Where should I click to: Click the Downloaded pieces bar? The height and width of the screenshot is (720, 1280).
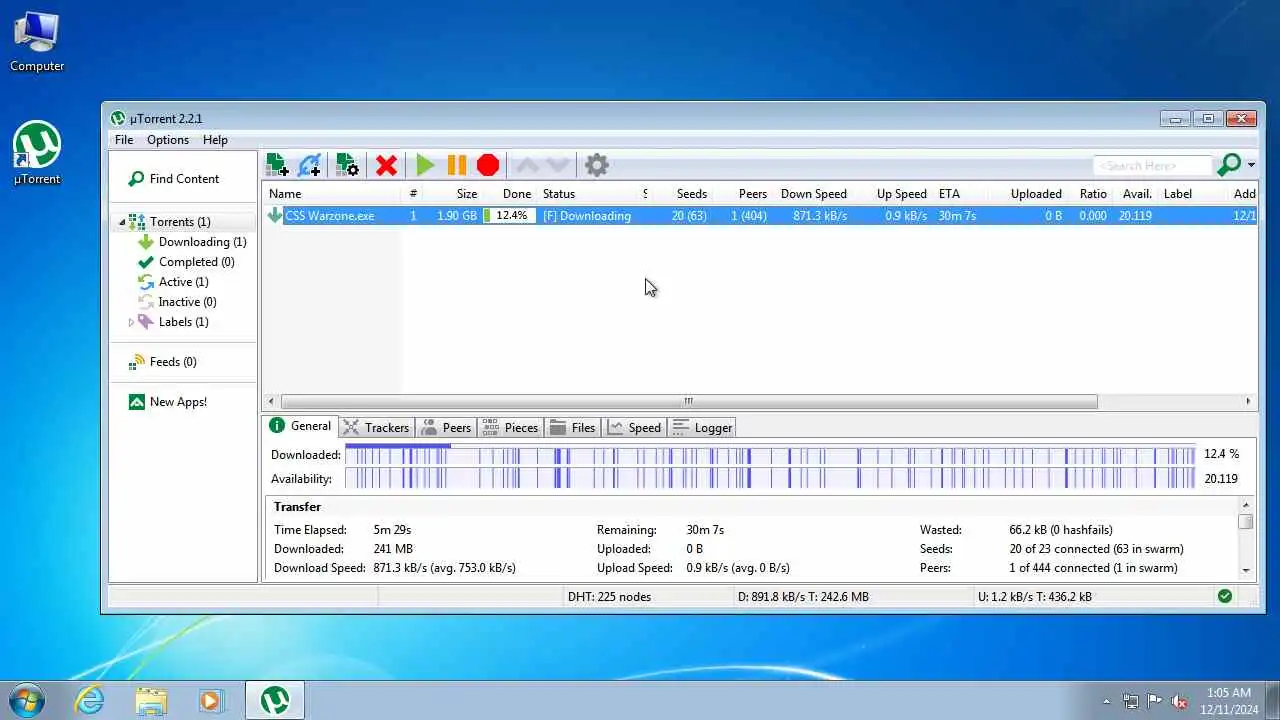pos(770,454)
